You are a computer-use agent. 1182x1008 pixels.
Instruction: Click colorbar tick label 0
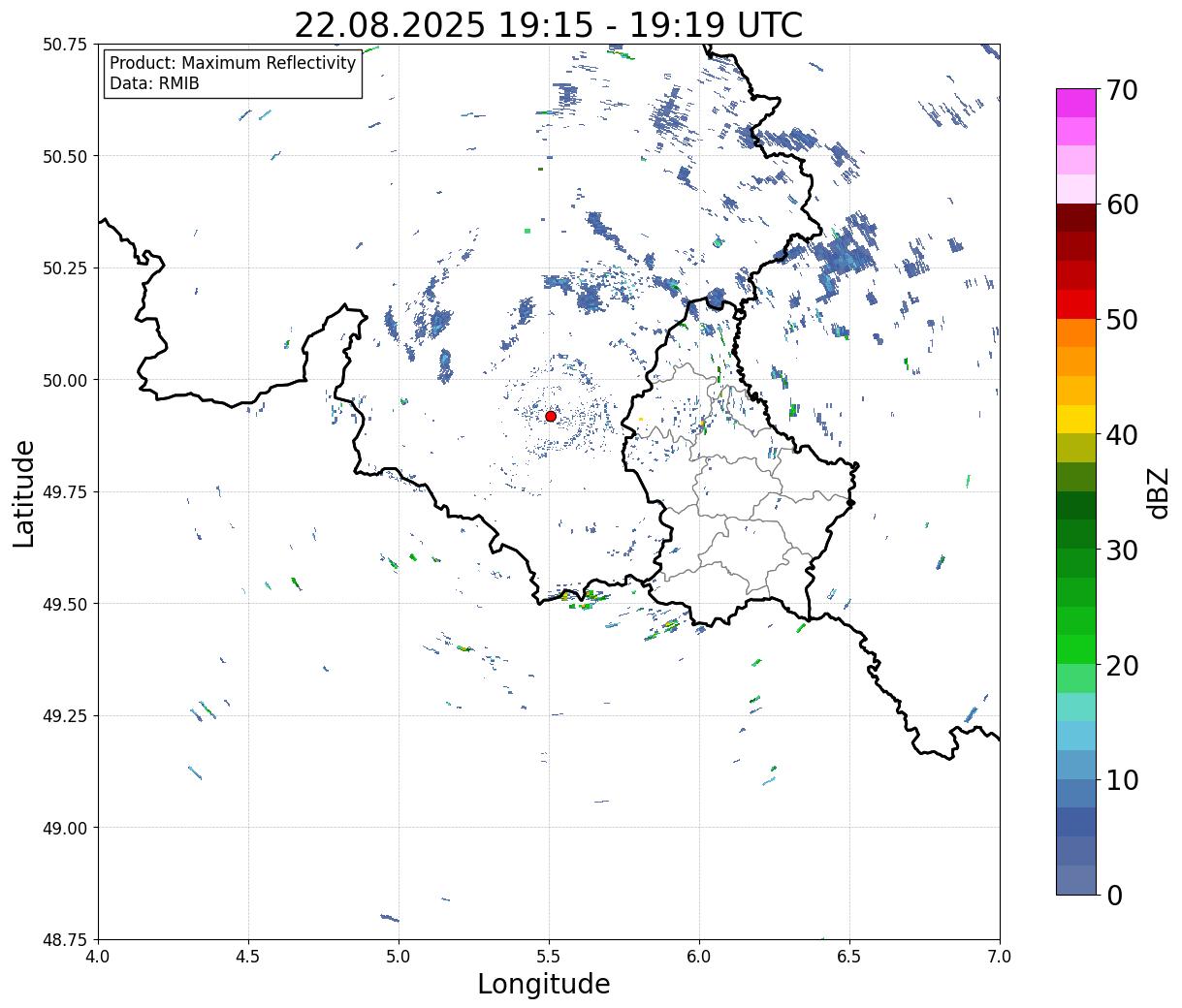[x=1114, y=896]
